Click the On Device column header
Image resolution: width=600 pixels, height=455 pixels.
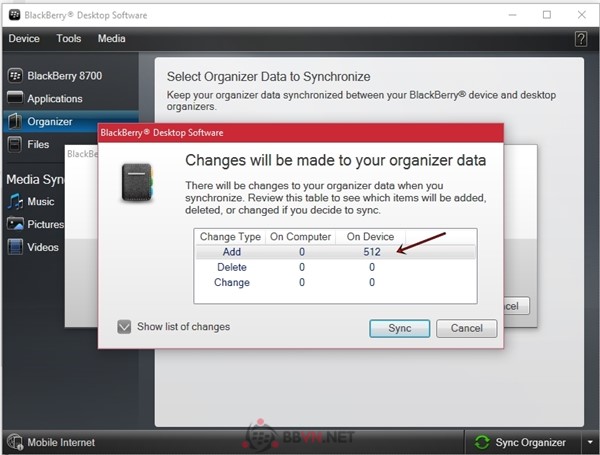coord(370,237)
